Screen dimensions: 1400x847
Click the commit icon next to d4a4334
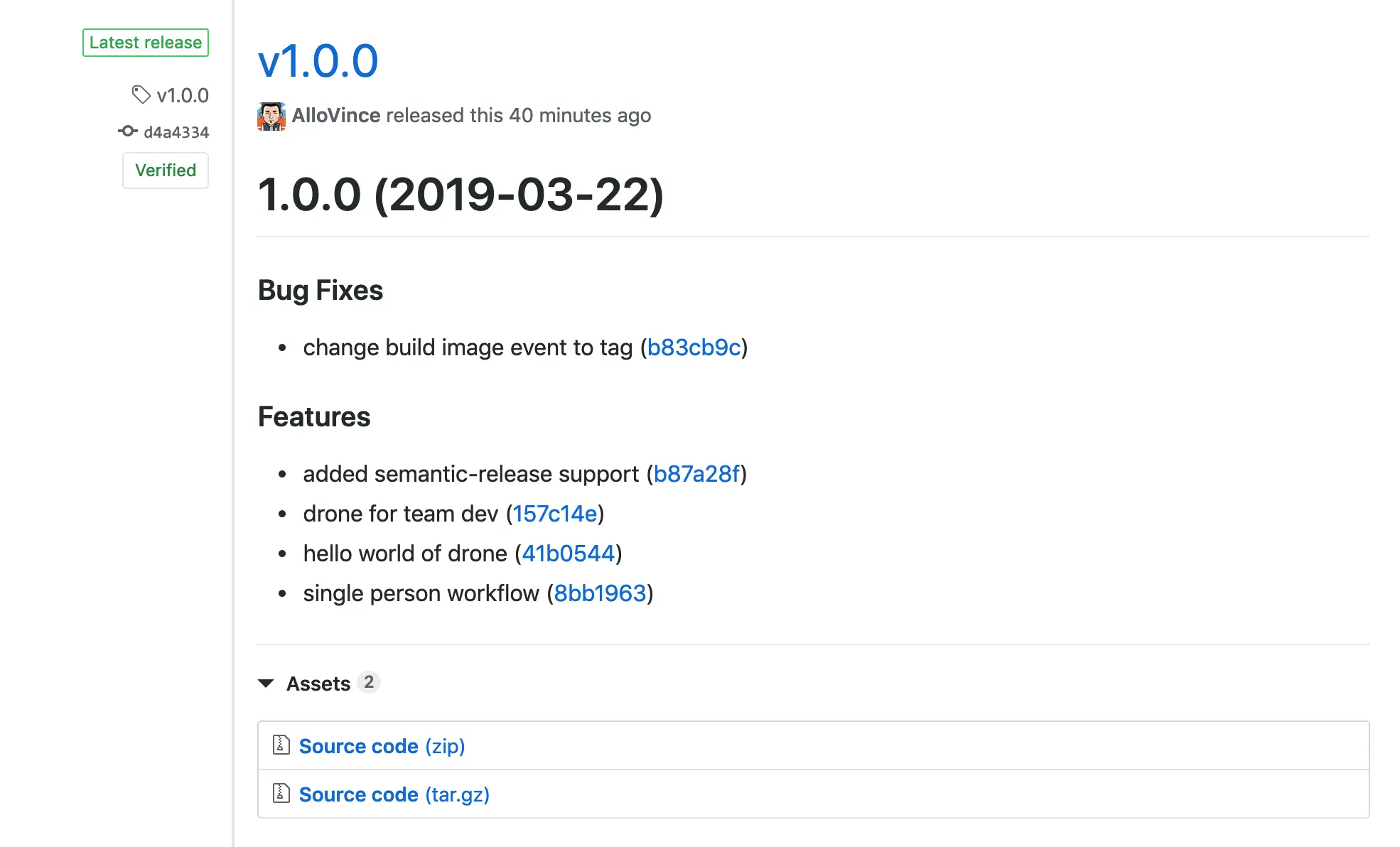tap(128, 131)
